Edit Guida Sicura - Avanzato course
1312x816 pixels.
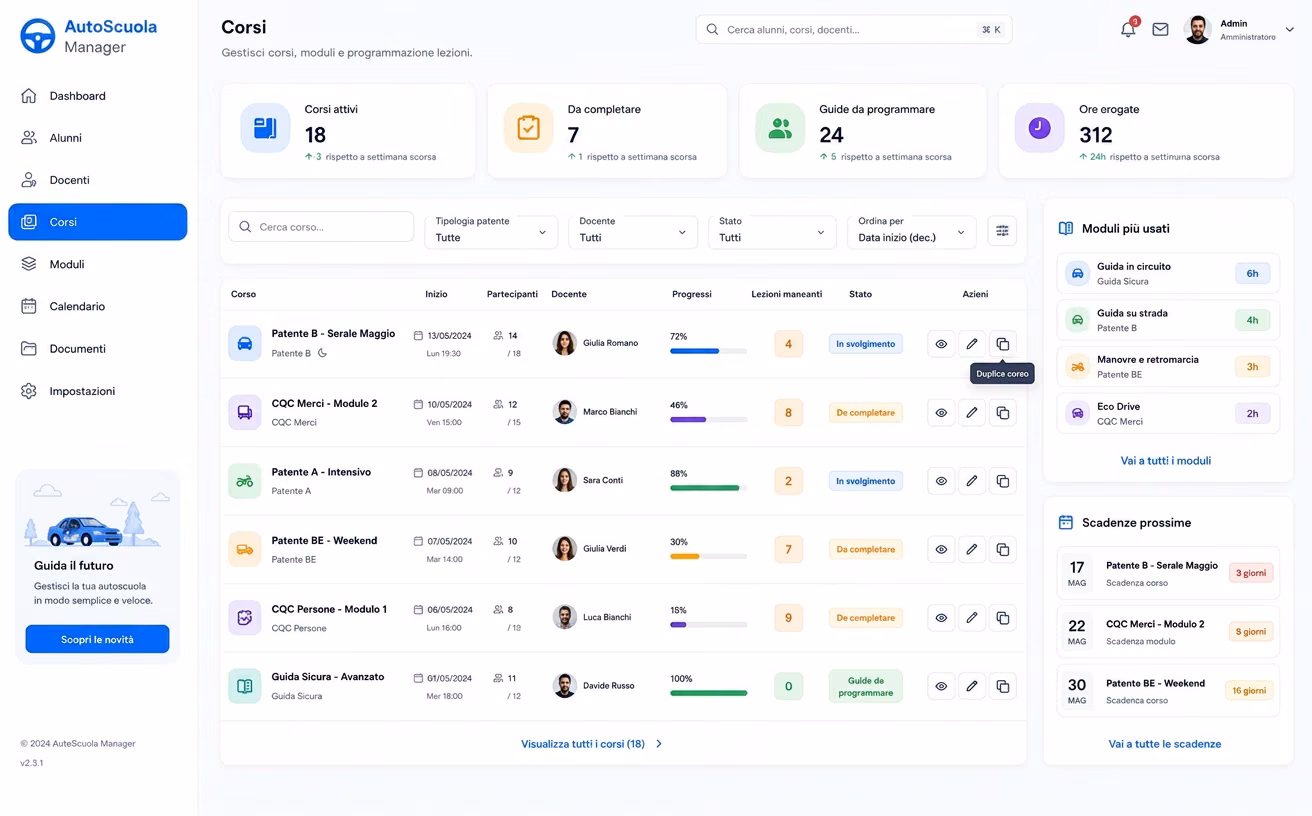coord(972,686)
